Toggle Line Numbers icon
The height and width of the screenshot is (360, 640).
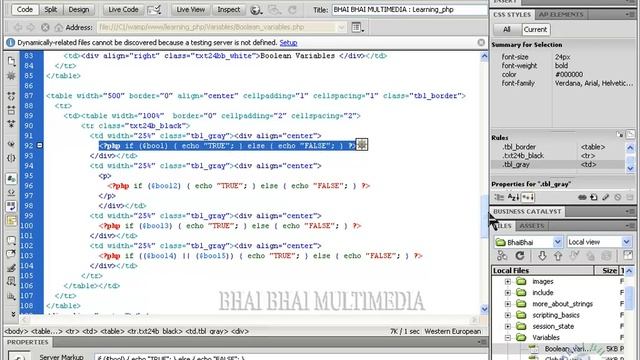coord(11,178)
